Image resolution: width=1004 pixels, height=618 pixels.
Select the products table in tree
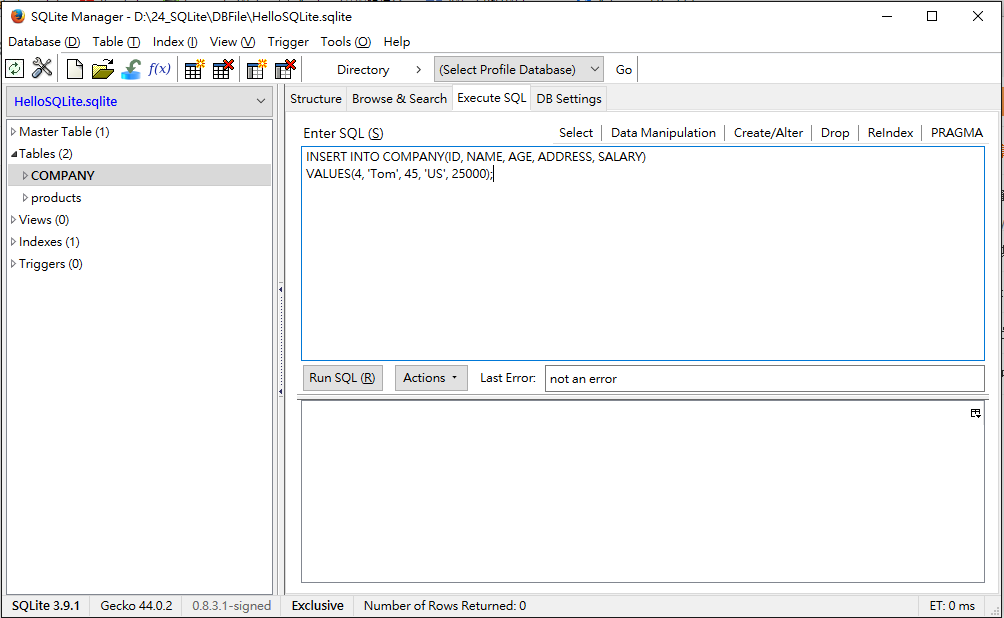pos(56,198)
